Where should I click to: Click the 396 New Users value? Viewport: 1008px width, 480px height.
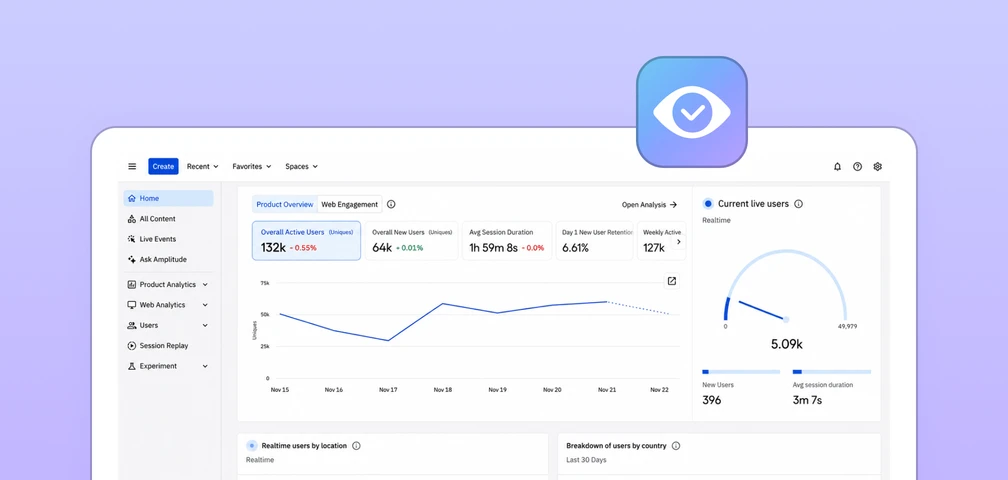(712, 400)
